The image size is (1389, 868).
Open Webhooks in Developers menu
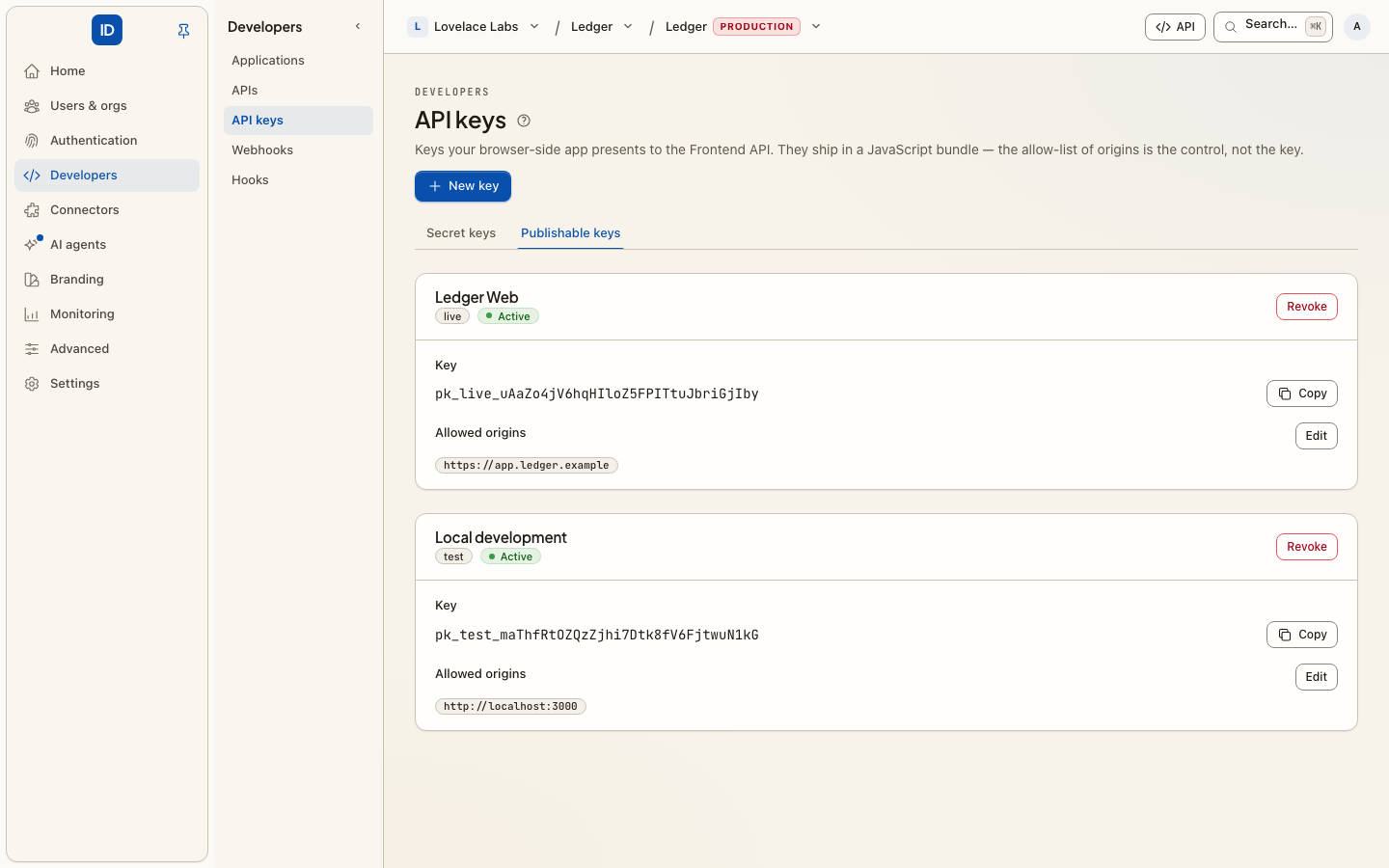(298, 150)
